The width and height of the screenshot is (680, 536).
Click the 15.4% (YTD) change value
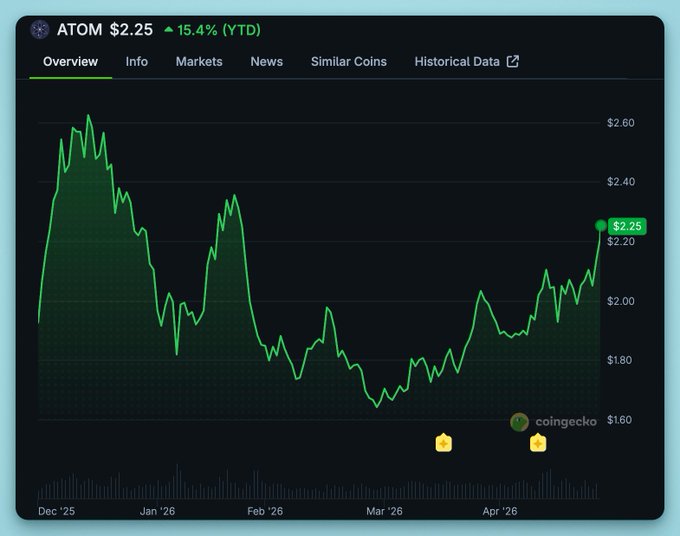[x=219, y=30]
